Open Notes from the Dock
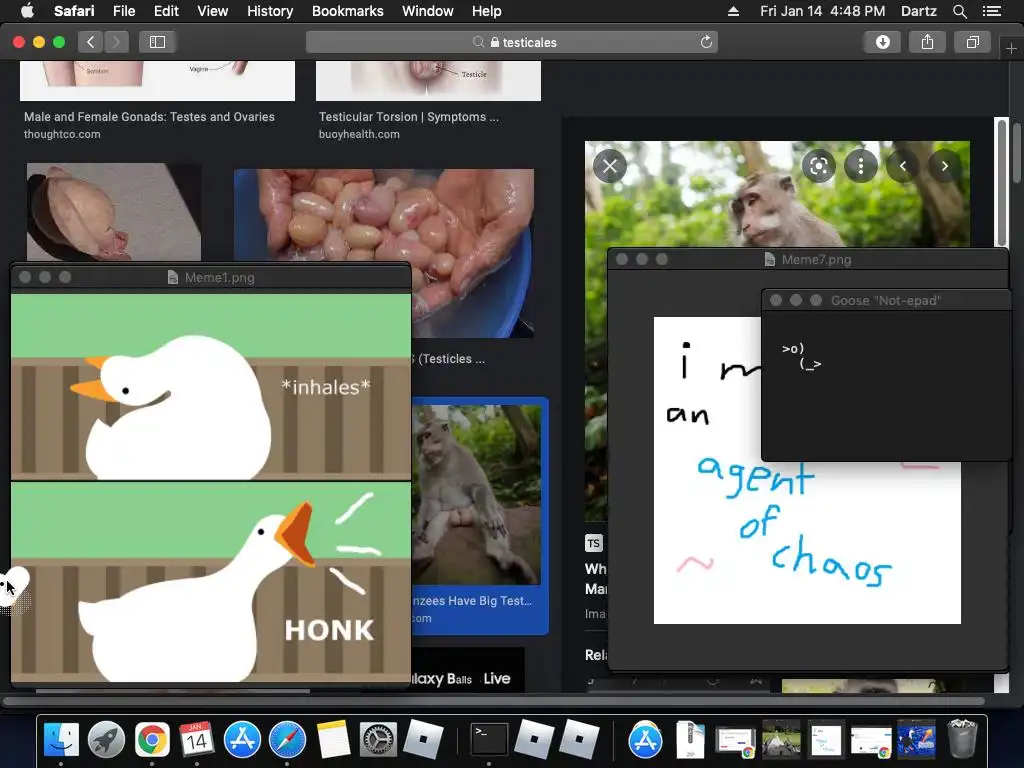 point(333,740)
